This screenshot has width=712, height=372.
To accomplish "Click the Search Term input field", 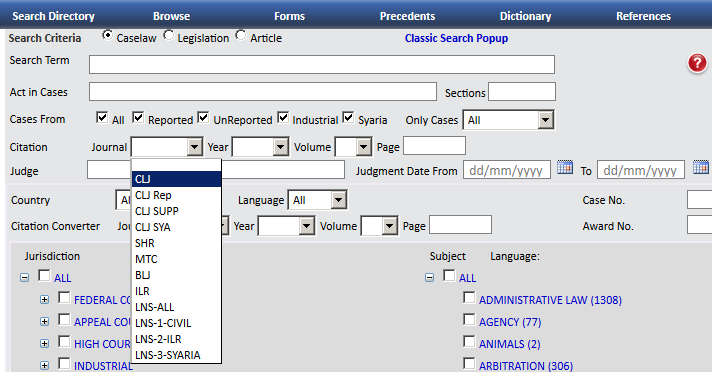I will point(322,64).
